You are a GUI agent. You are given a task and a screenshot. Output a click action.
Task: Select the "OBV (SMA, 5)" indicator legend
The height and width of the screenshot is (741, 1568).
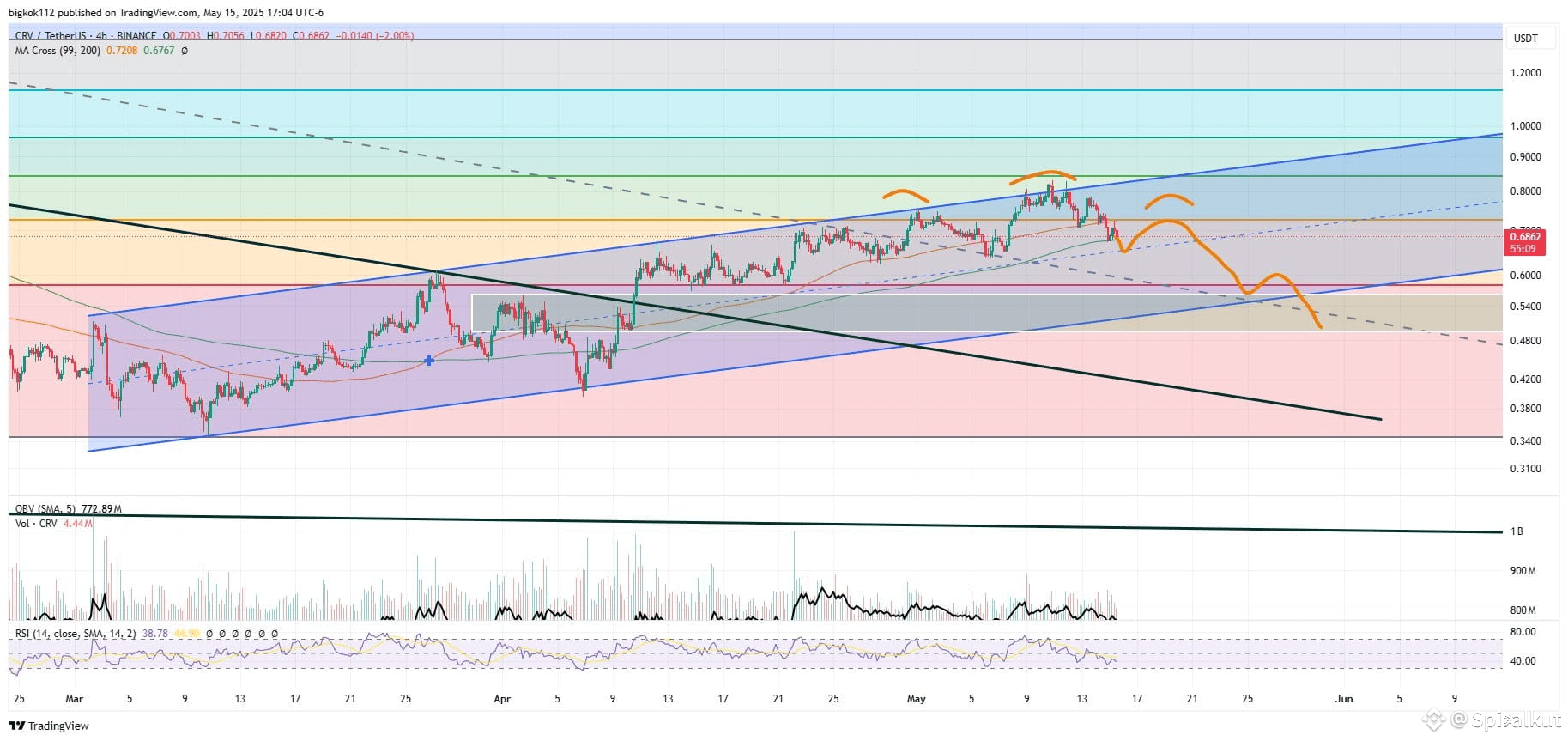45,509
